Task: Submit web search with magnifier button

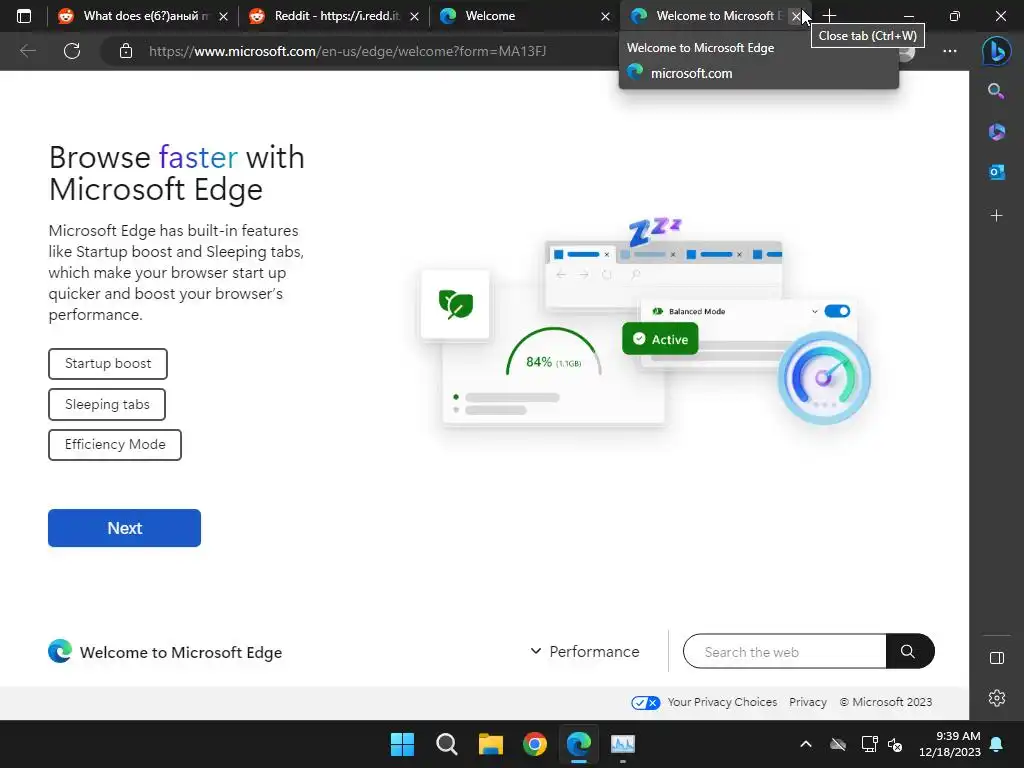Action: (x=908, y=651)
